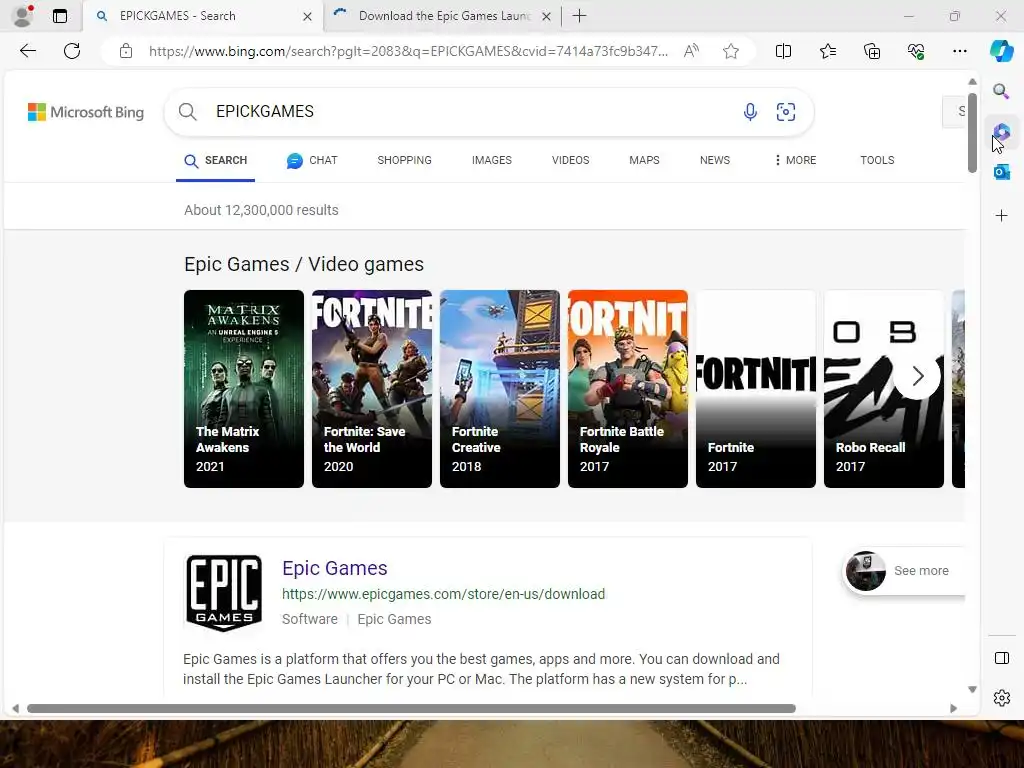This screenshot has height=768, width=1024.
Task: Open the Fortnite 2017 card
Action: [756, 389]
